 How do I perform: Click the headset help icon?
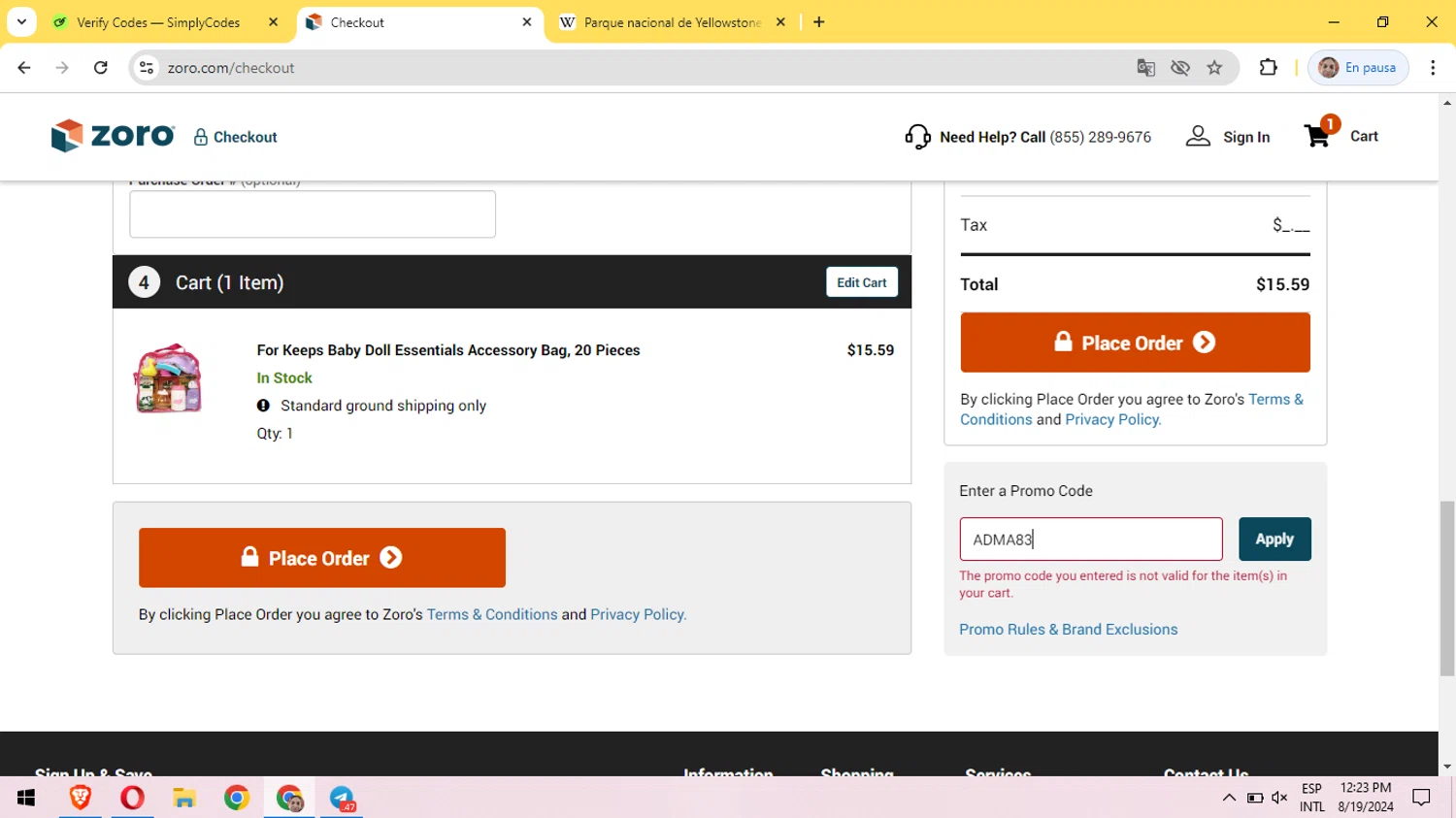coord(917,137)
